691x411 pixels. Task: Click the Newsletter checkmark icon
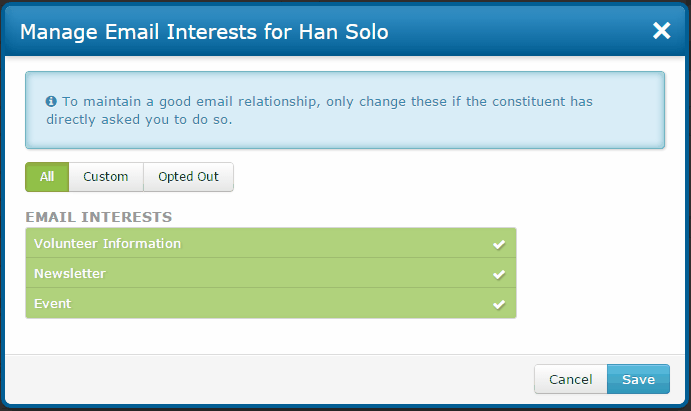tap(499, 274)
